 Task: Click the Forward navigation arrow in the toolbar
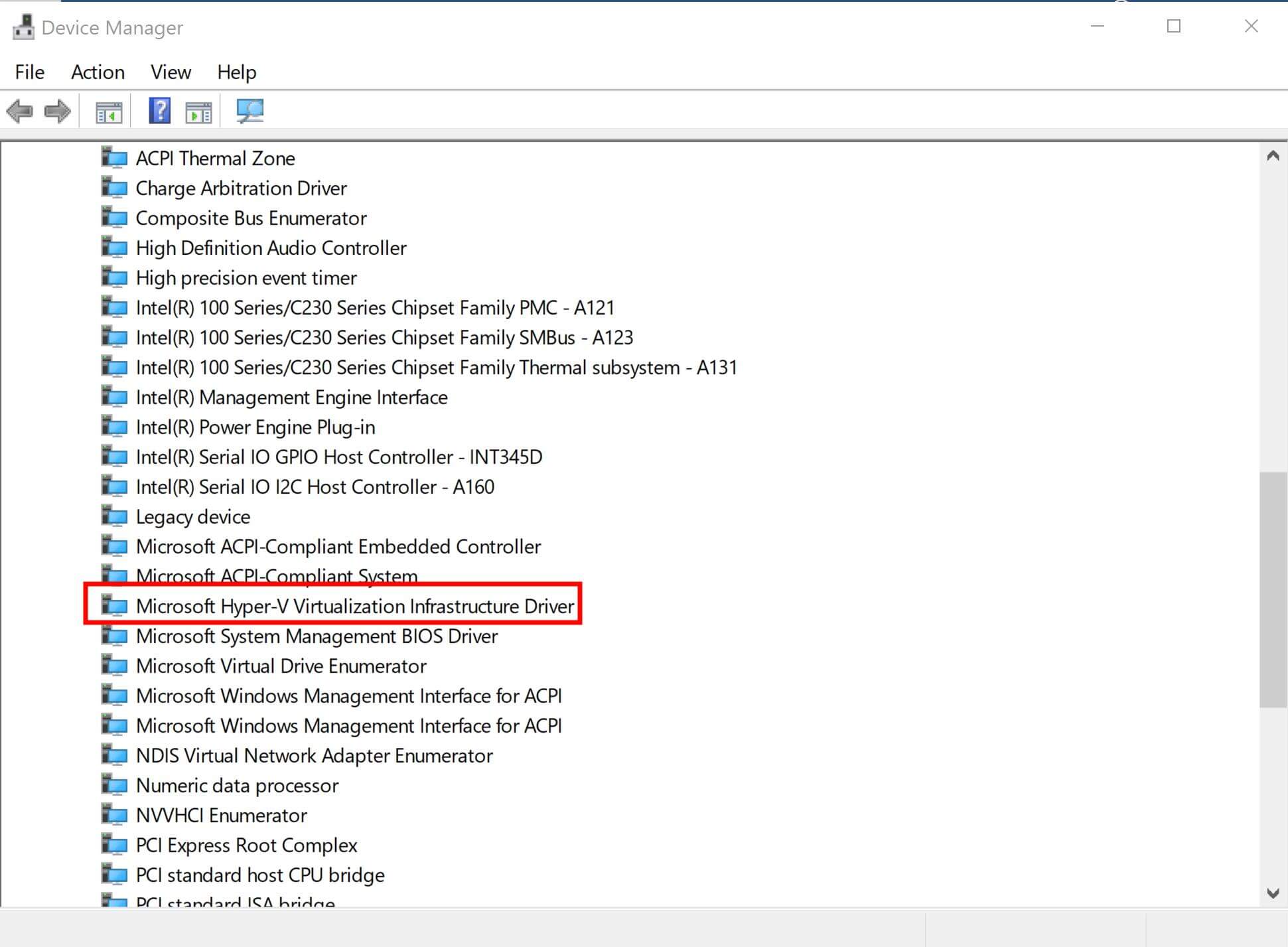(57, 111)
